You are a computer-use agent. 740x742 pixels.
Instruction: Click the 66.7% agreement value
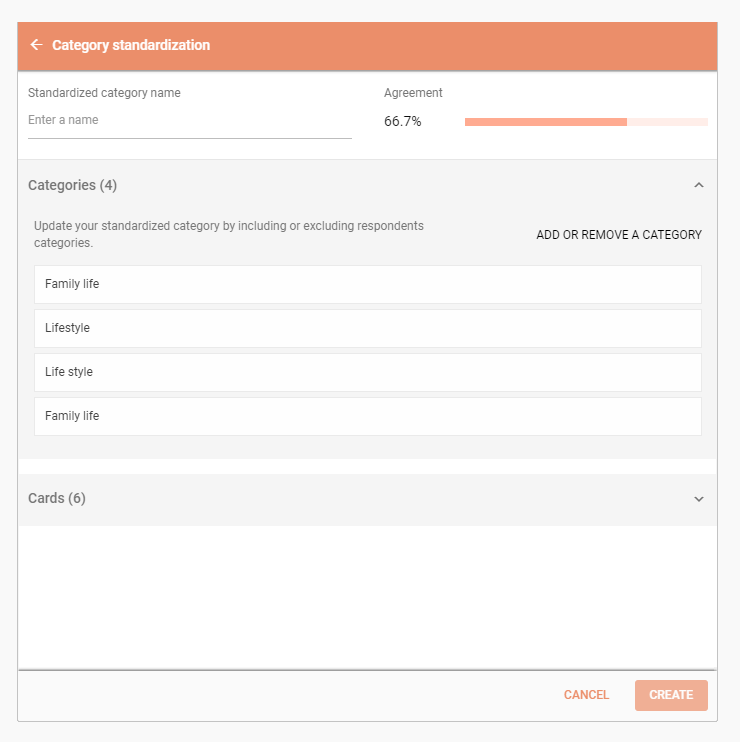coord(403,122)
